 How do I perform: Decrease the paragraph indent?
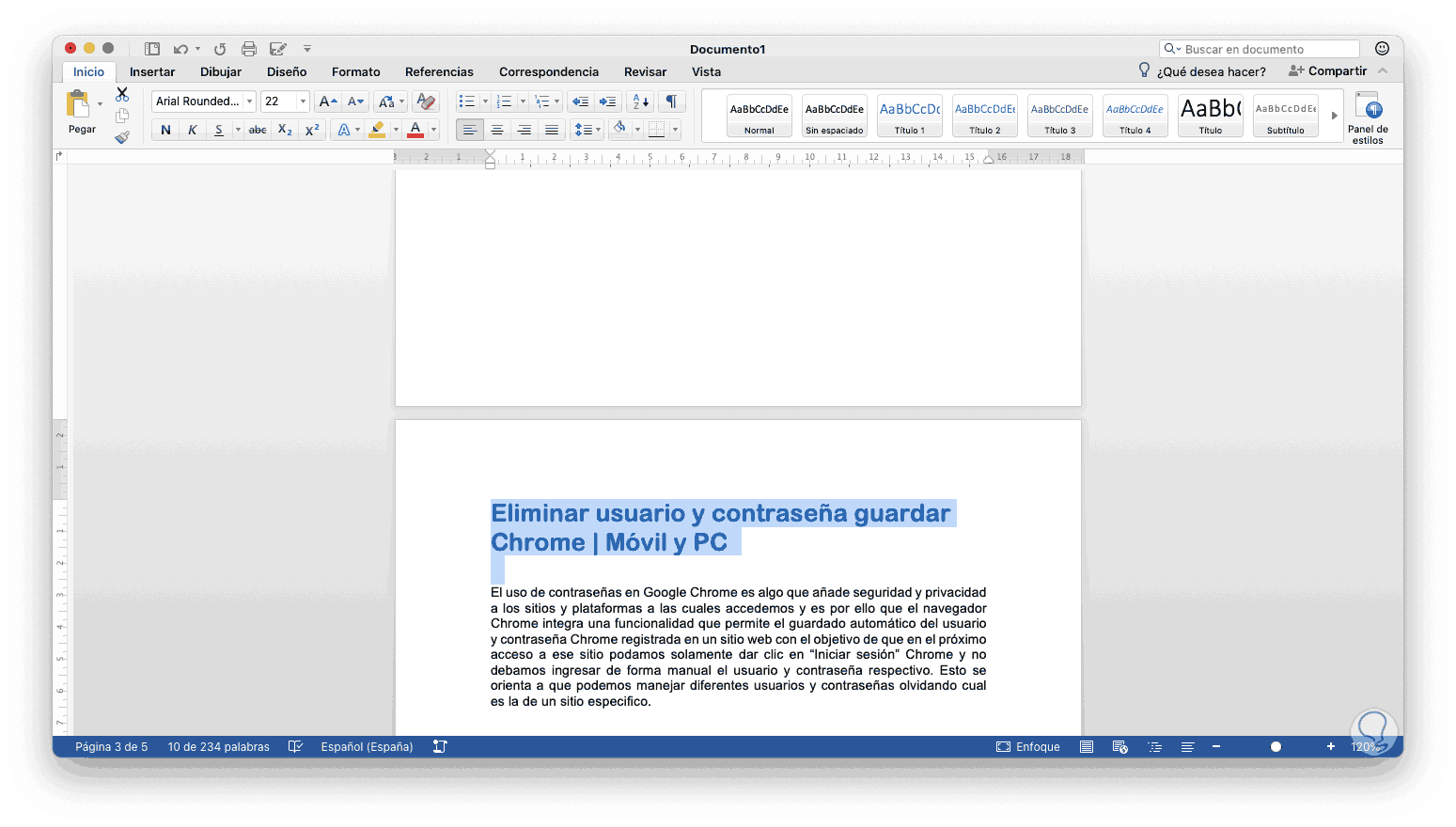coord(580,101)
